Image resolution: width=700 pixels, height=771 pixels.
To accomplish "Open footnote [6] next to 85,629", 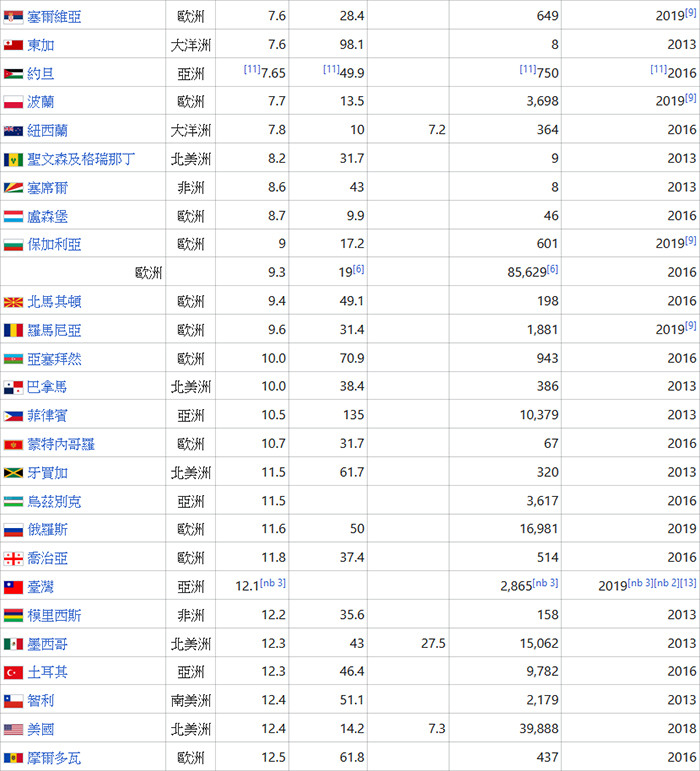I will point(553,269).
